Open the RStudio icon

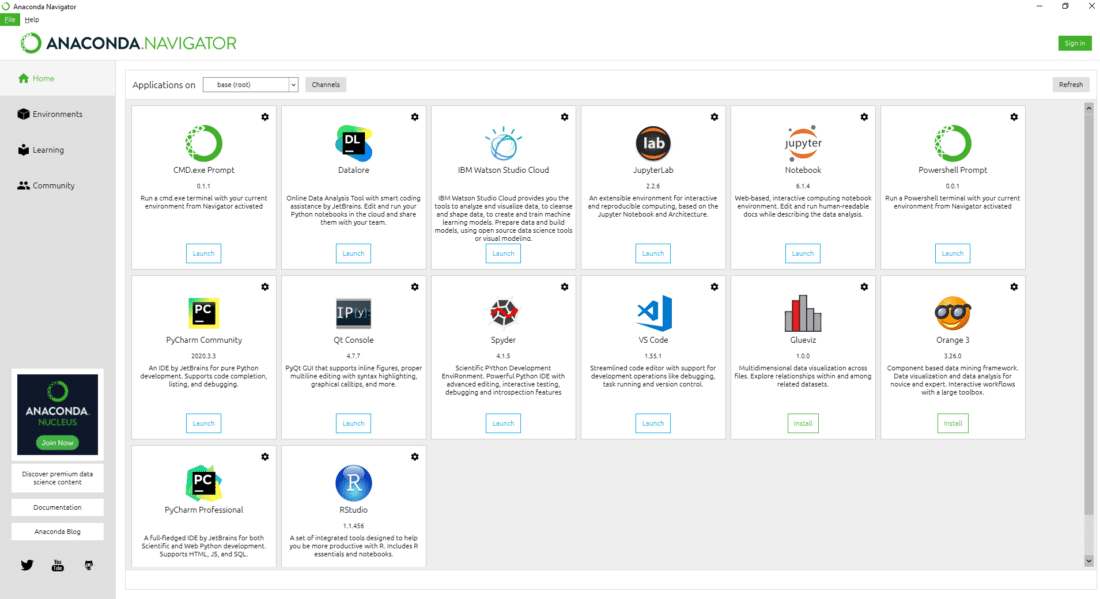353,482
